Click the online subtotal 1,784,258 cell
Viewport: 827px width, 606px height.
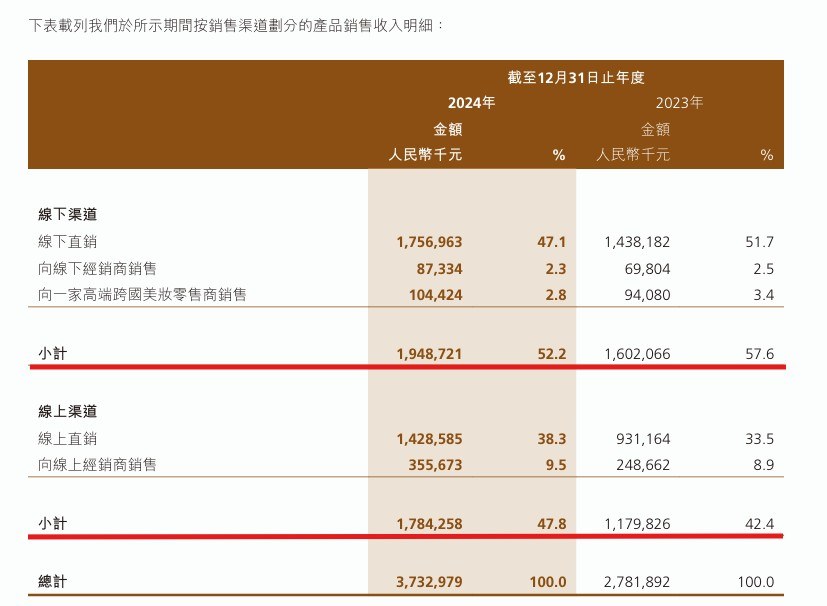[429, 523]
